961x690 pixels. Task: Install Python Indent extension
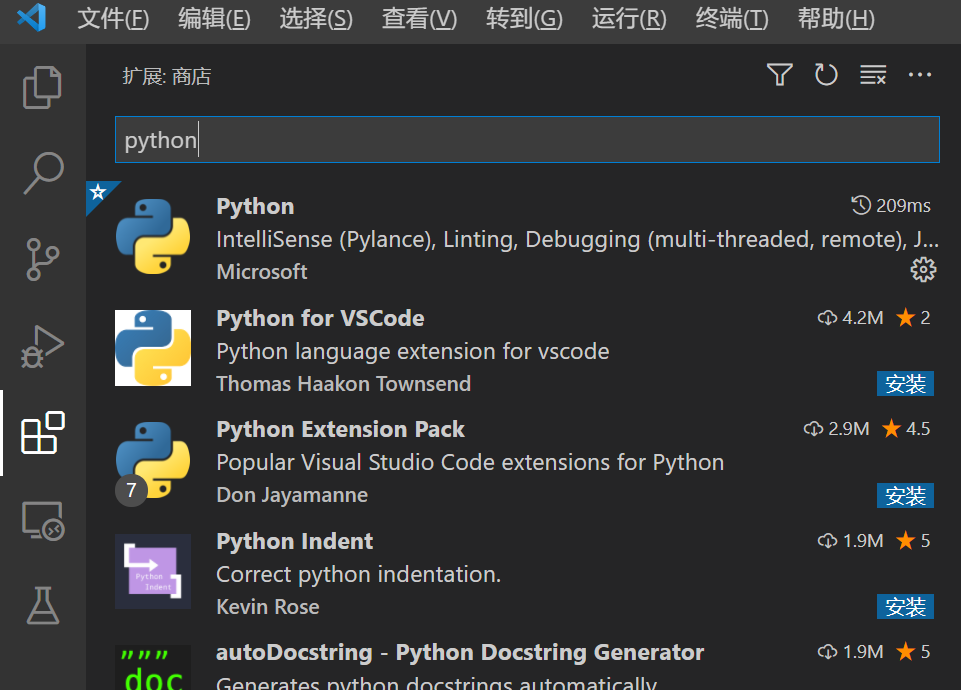click(905, 607)
